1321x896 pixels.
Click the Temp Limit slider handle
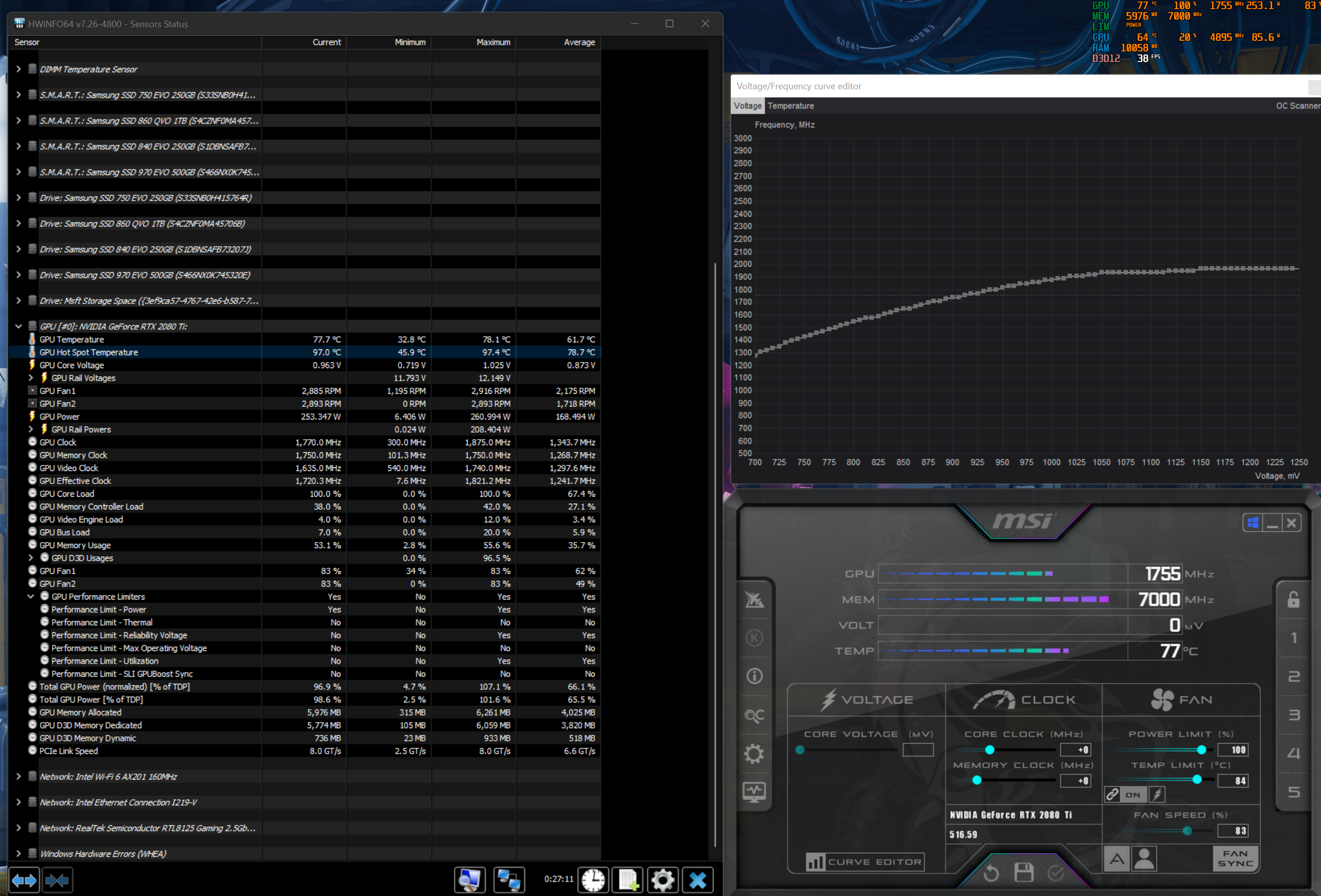1197,780
